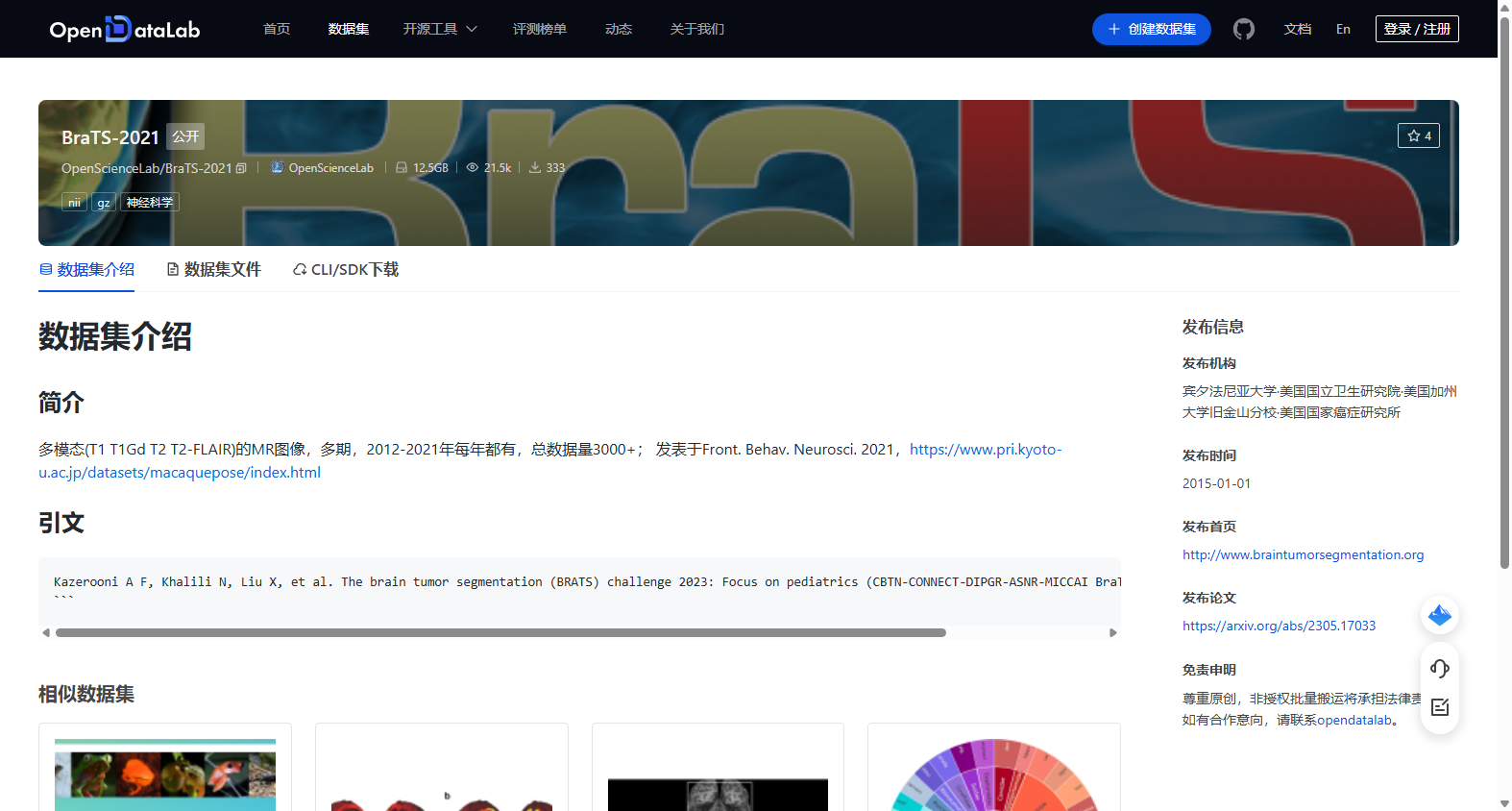Switch language to En
The height and width of the screenshot is (811, 1512).
tap(1343, 29)
